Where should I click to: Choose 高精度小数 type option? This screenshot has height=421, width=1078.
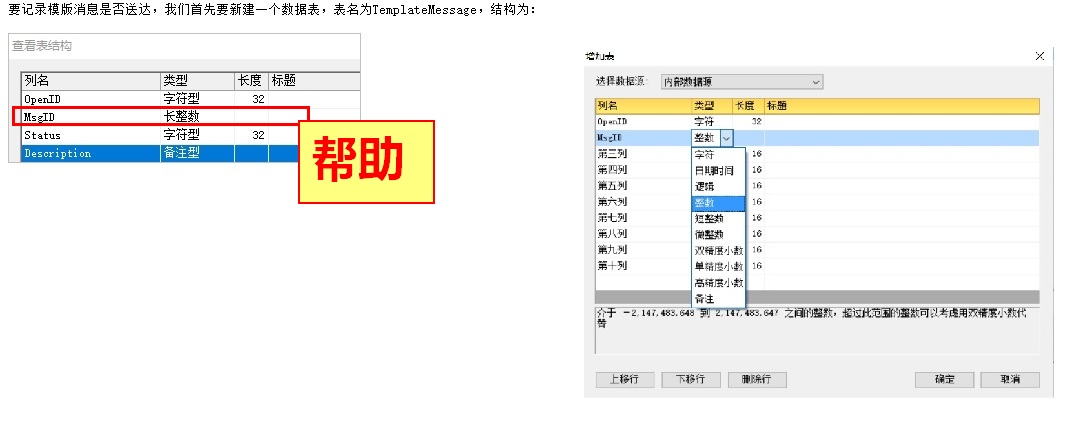717,283
